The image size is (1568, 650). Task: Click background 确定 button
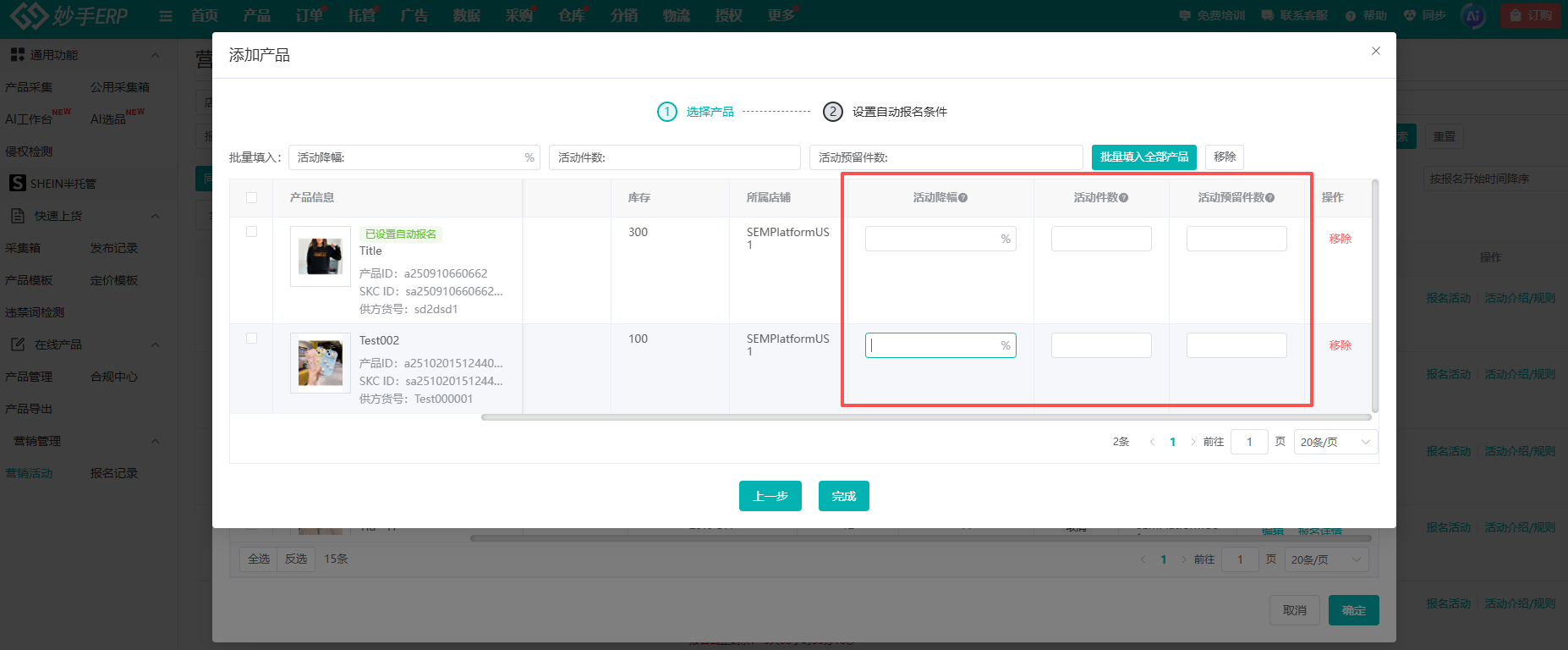pos(1353,610)
